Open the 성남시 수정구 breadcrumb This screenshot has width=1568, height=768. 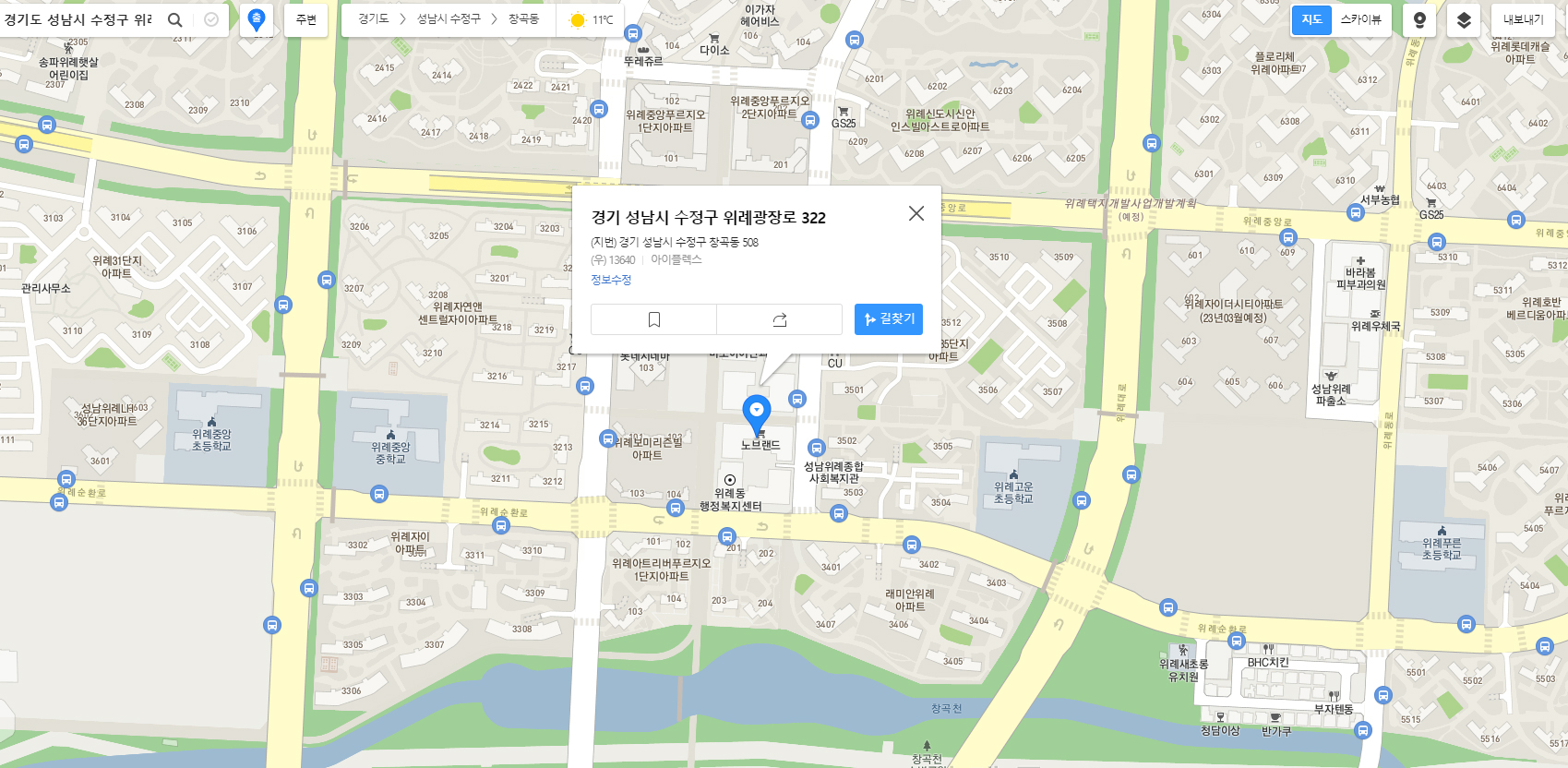[449, 19]
